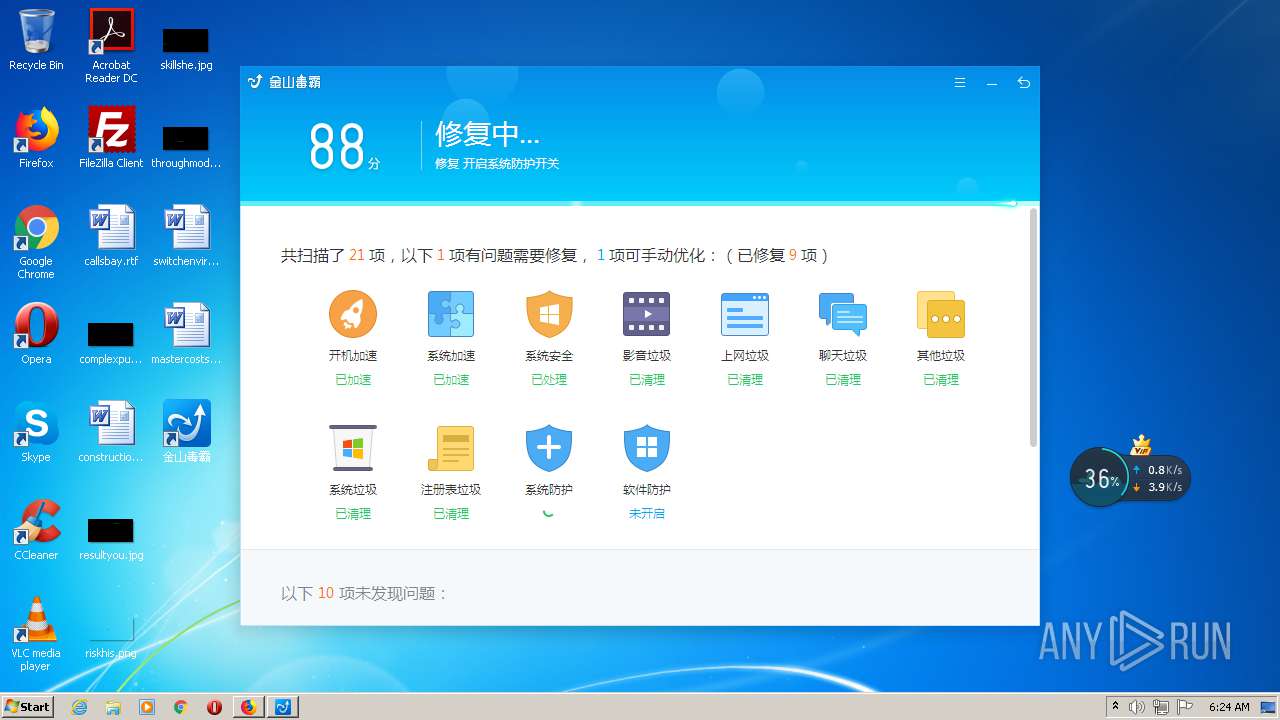Select the 上网垃圾 browser window icon
This screenshot has height=720, width=1280.
pos(745,314)
